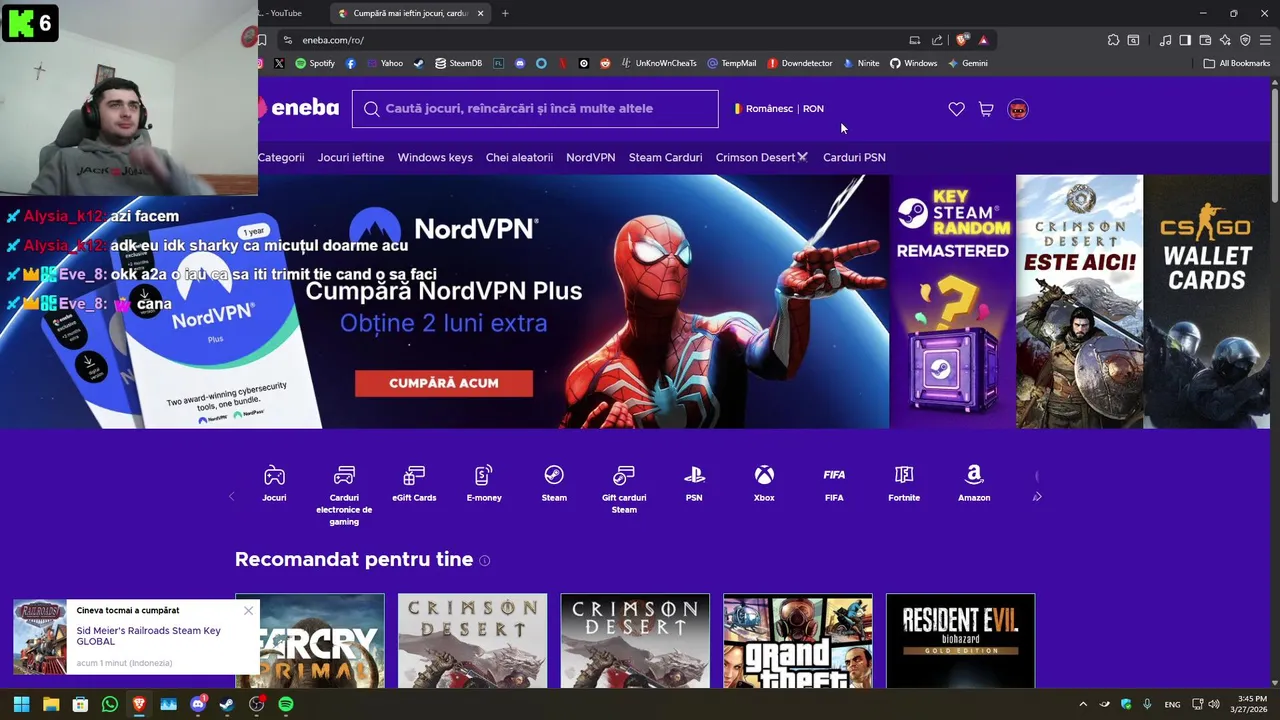
Task: Open the wishlist heart icon
Action: [956, 109]
